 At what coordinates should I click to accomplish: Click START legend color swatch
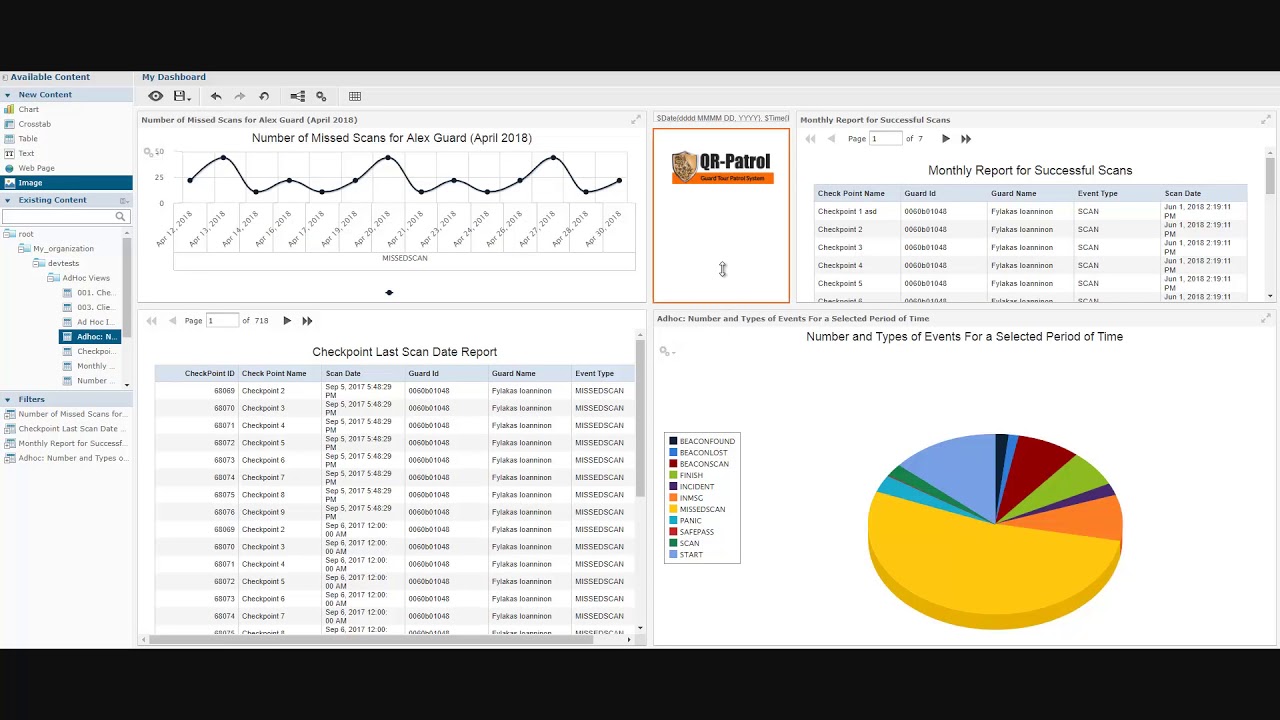point(673,554)
